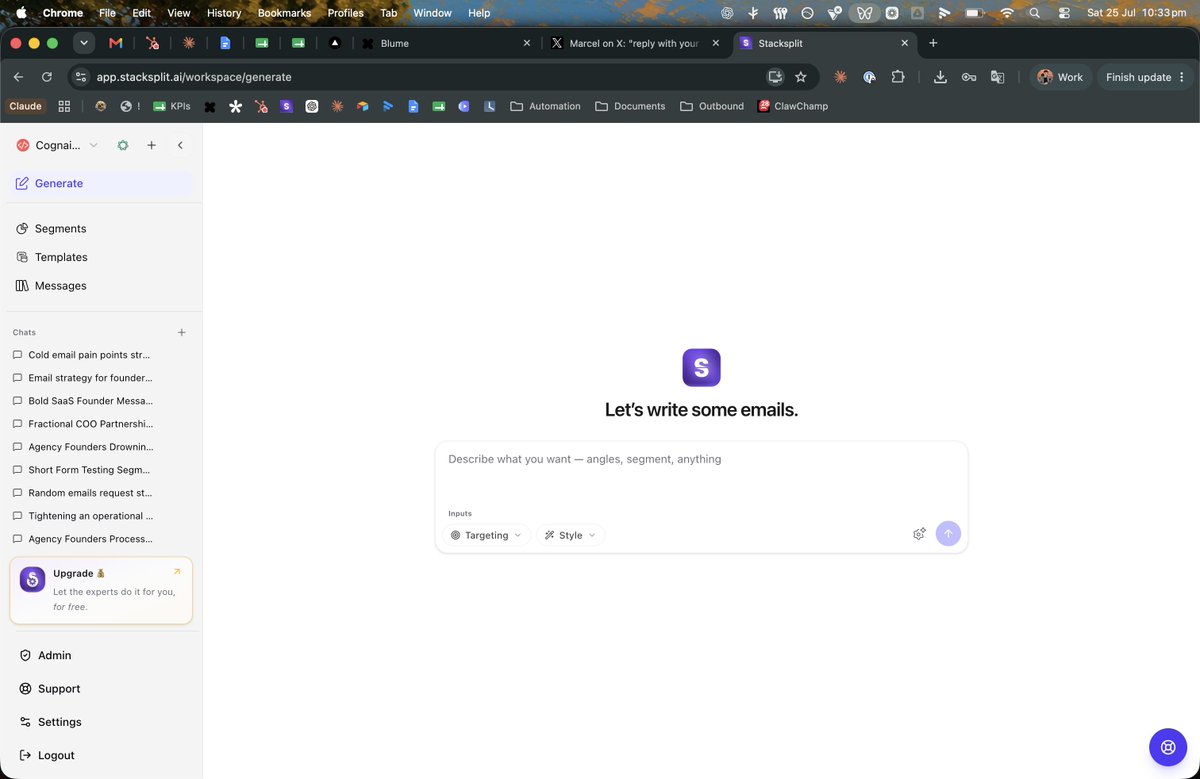The image size is (1200, 779).
Task: Open the Automation bookmarks folder
Action: 545,106
